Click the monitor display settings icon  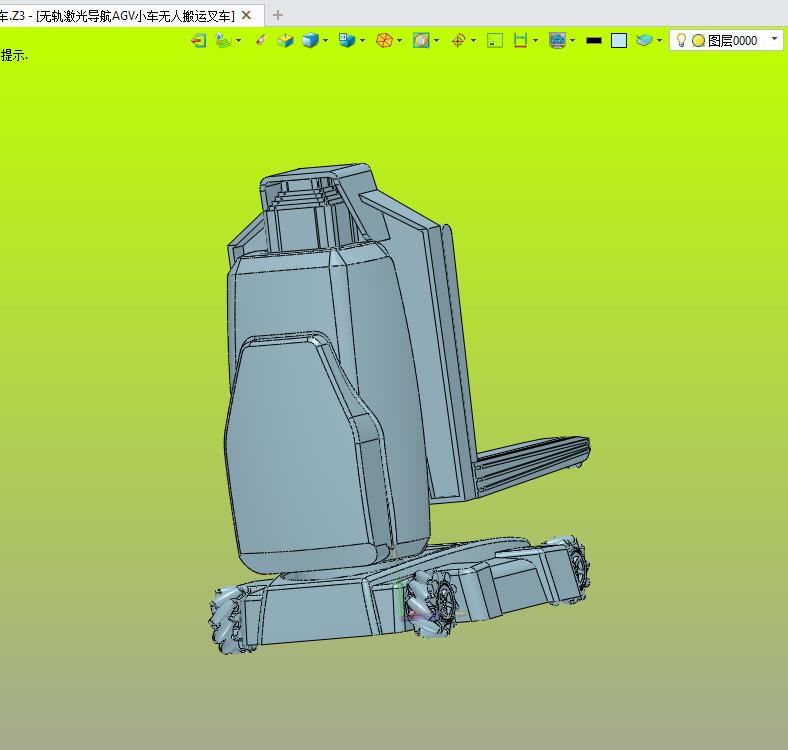(557, 40)
